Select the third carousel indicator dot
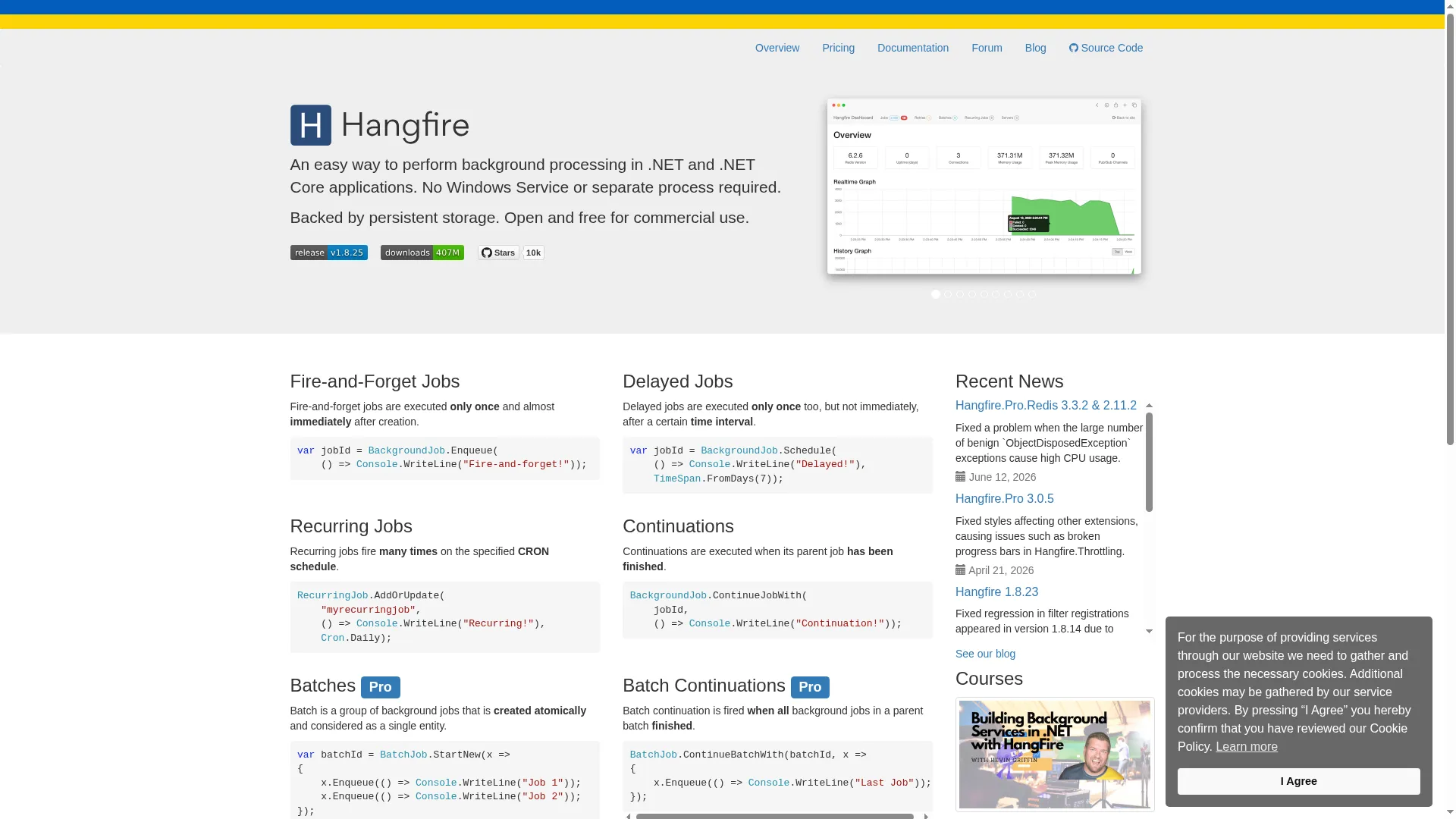1456x819 pixels. pos(959,294)
